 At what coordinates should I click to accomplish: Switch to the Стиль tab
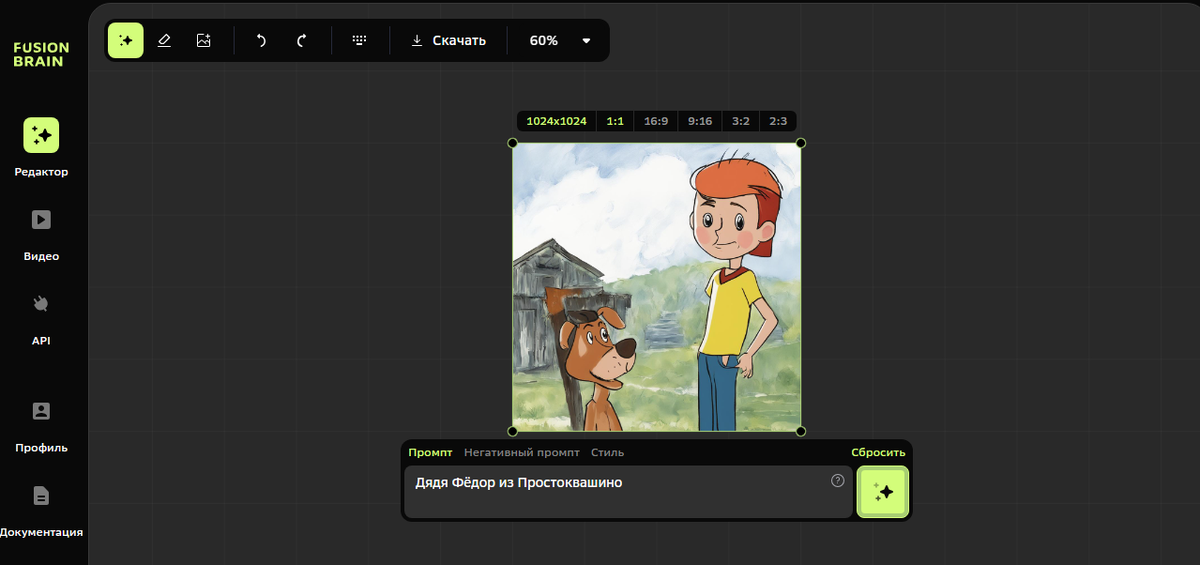click(x=607, y=453)
